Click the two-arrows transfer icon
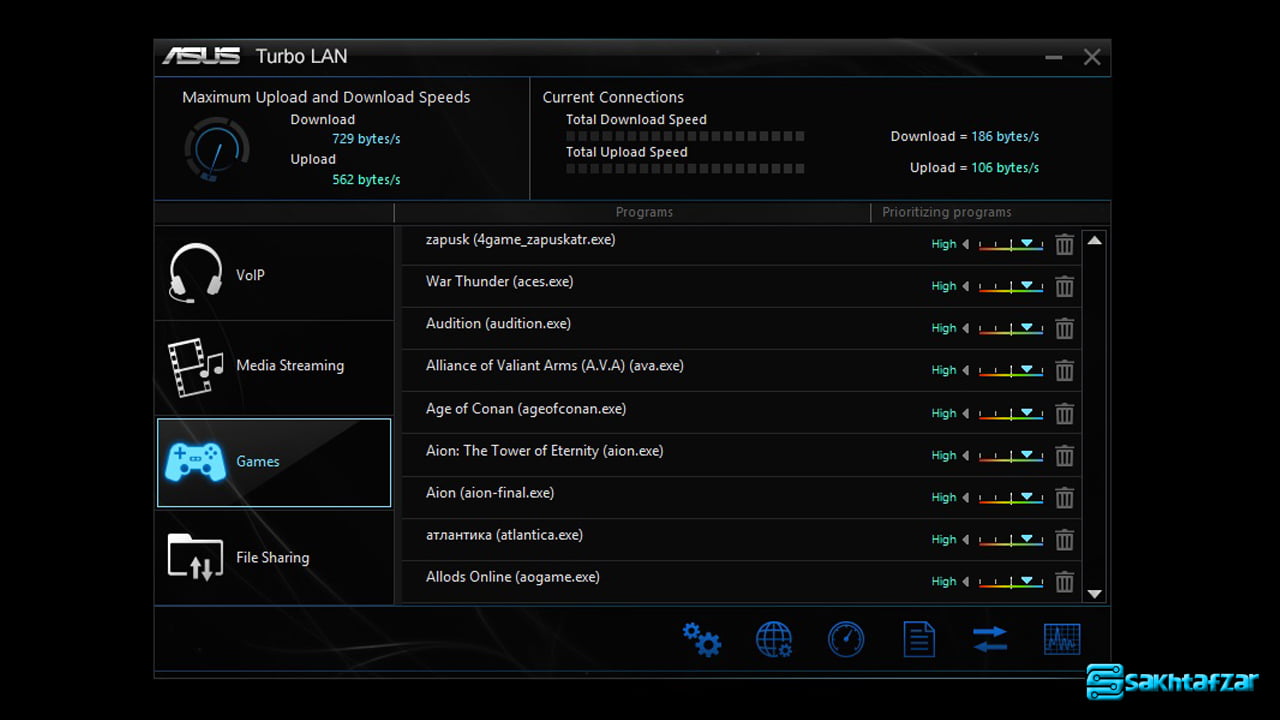Image resolution: width=1280 pixels, height=720 pixels. coord(990,639)
